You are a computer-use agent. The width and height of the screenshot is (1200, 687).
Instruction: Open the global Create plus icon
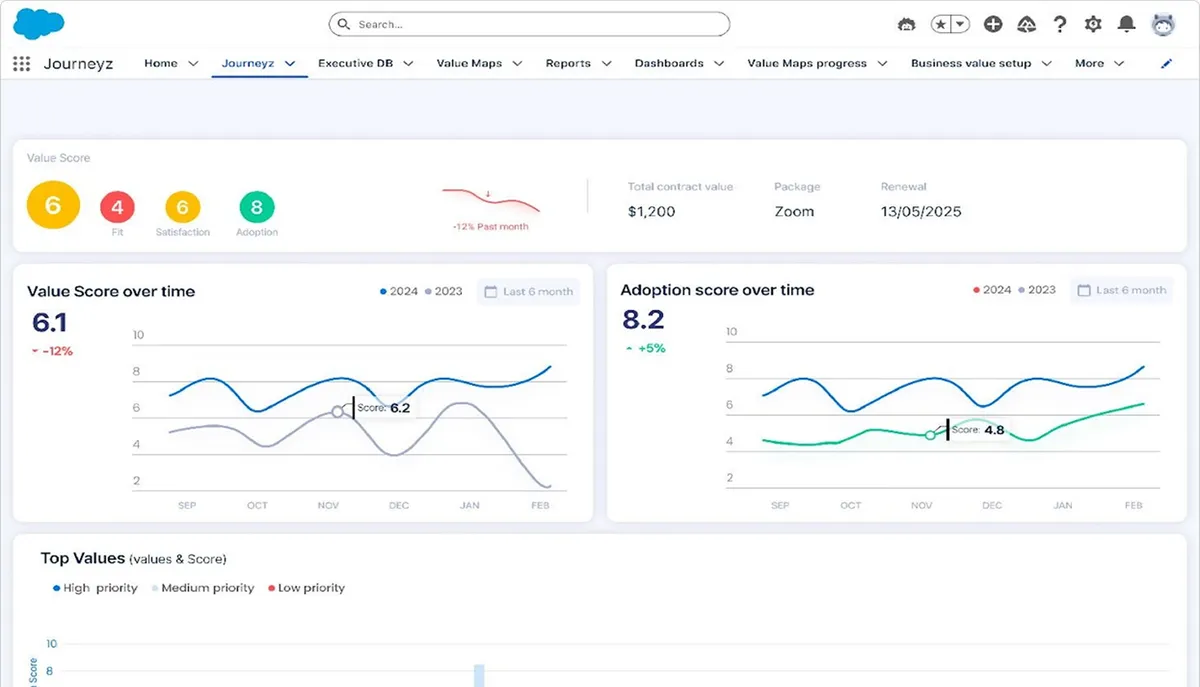993,24
